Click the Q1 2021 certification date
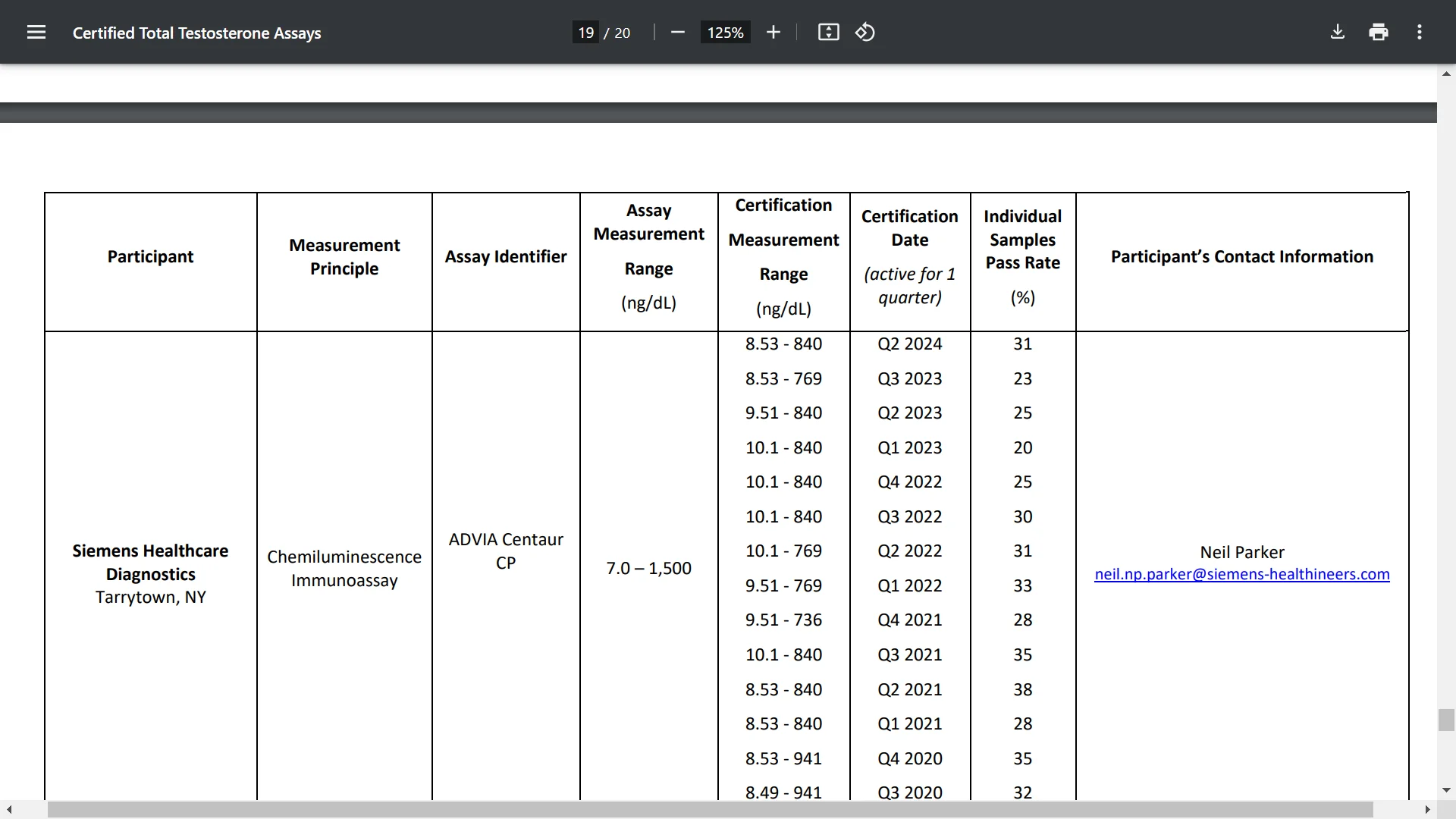This screenshot has width=1456, height=819. [x=910, y=723]
